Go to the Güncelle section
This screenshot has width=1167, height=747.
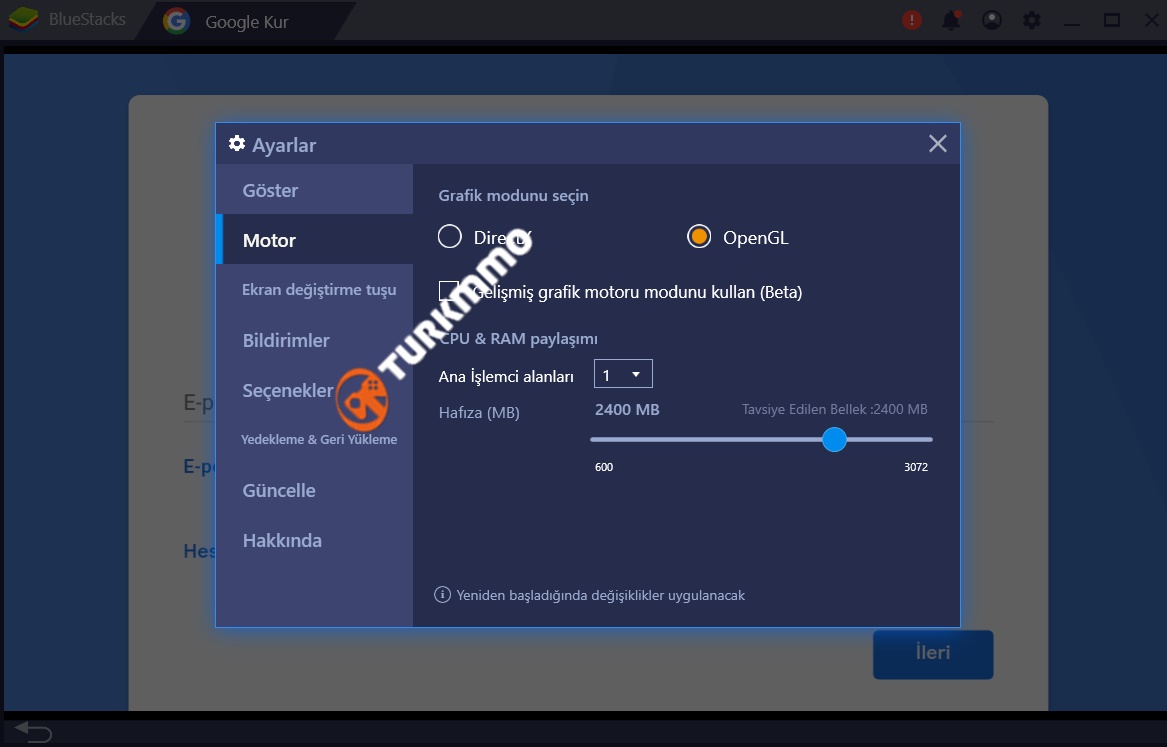tap(279, 490)
